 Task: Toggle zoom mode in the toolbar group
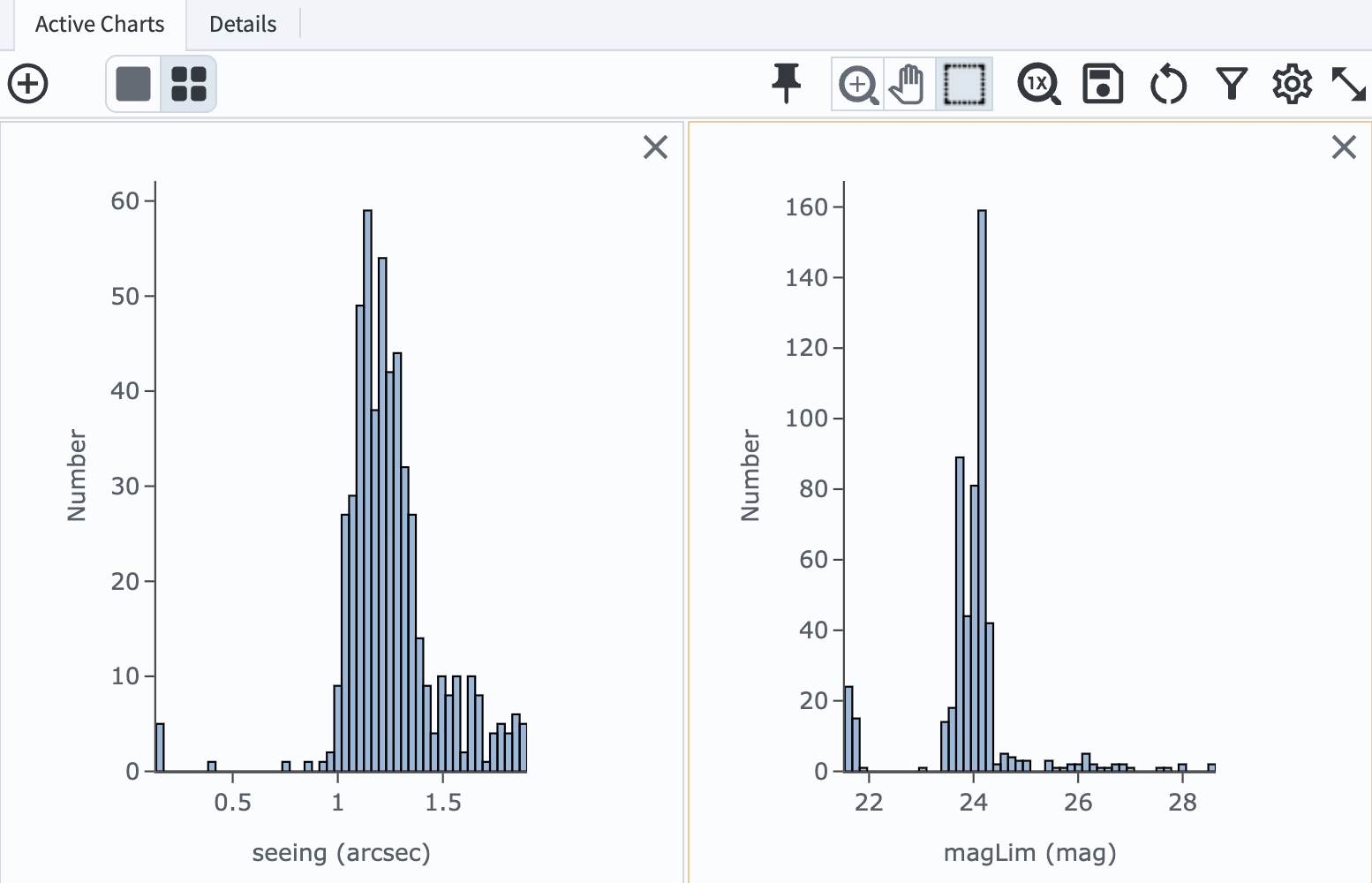[x=857, y=83]
